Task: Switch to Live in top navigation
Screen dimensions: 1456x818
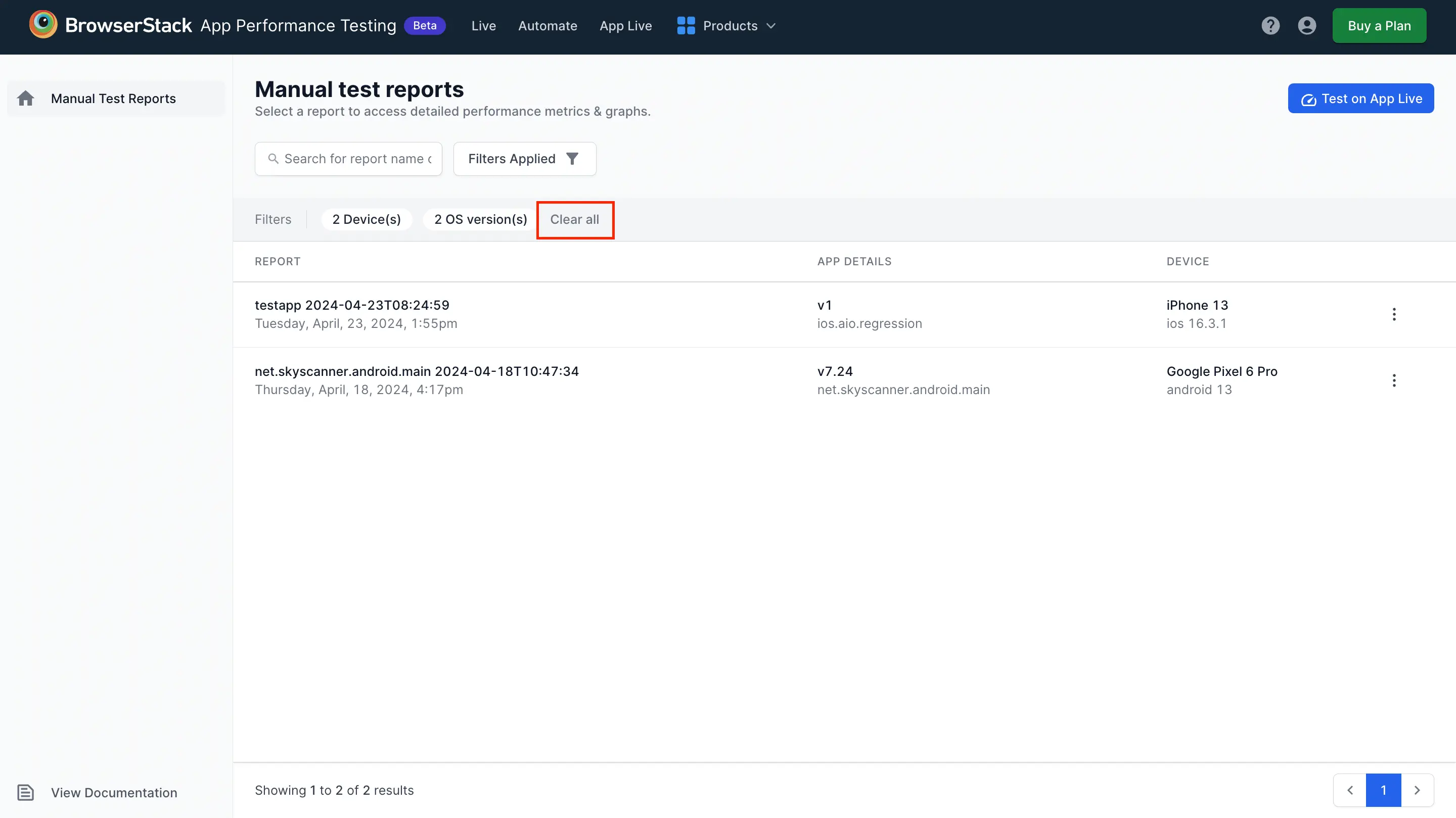Action: [483, 26]
